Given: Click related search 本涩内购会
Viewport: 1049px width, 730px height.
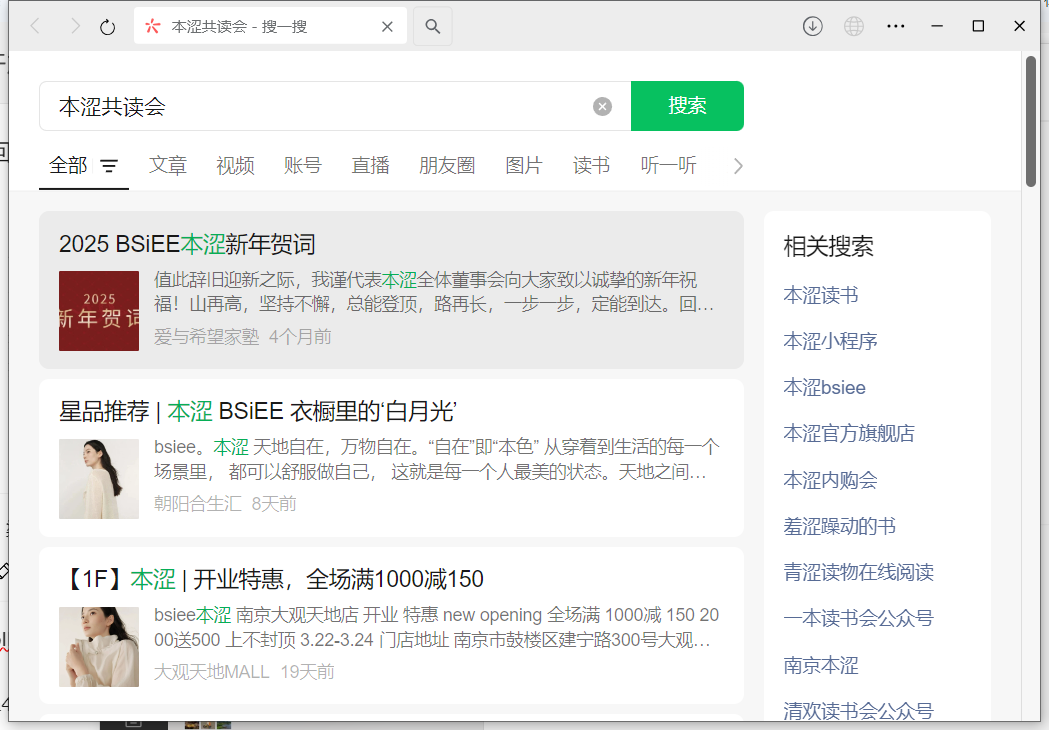Looking at the screenshot, I should 830,480.
